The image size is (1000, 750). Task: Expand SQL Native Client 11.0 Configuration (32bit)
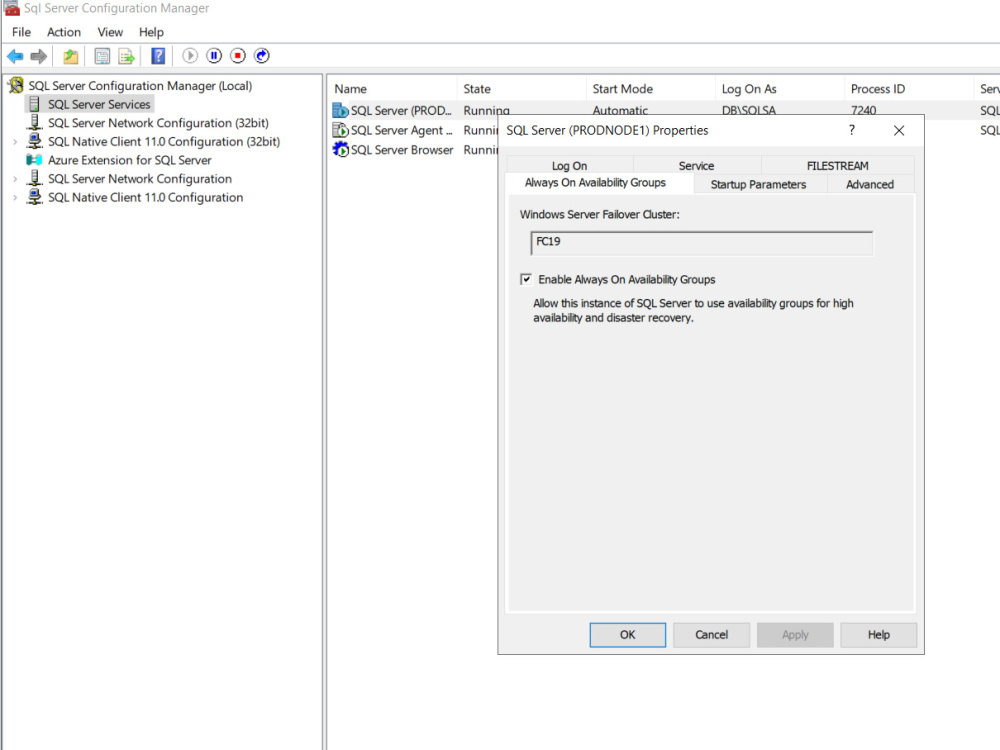click(x=15, y=142)
